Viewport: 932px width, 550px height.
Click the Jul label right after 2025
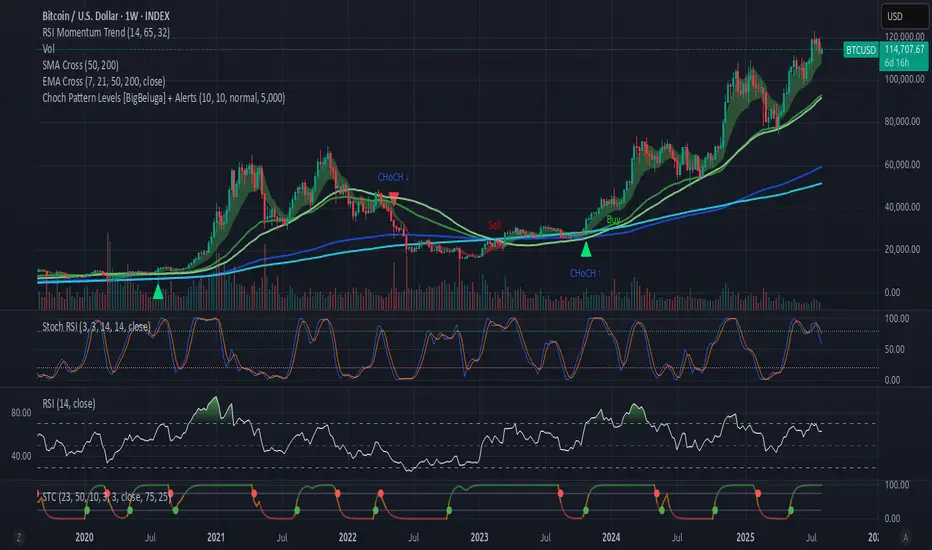[811, 538]
